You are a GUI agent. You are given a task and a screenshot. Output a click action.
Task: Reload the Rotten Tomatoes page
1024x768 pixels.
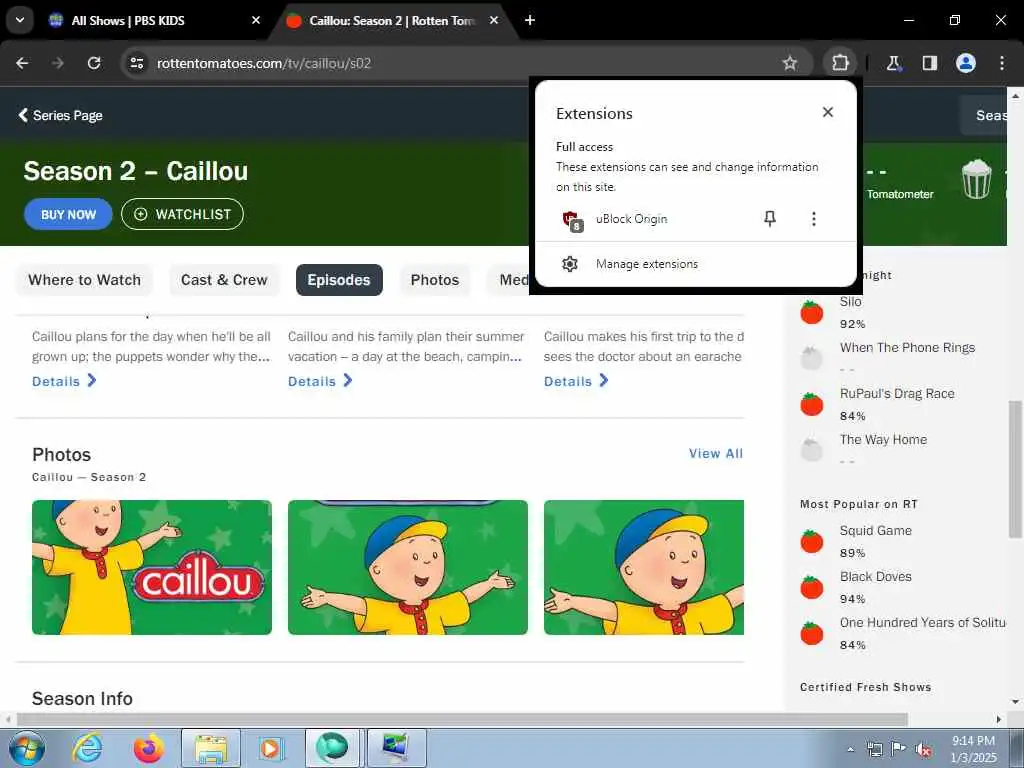click(x=94, y=63)
